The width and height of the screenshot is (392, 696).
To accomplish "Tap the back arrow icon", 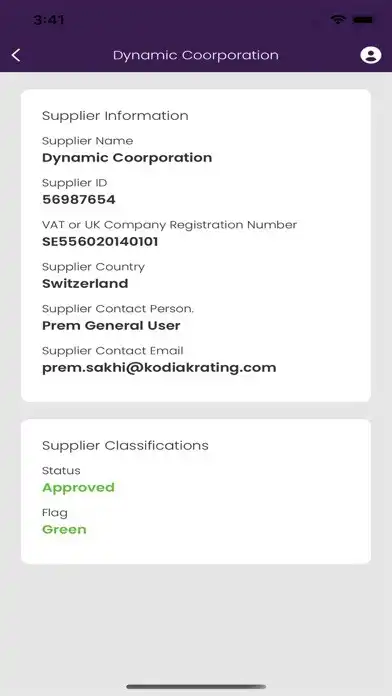I will pyautogui.click(x=16, y=55).
